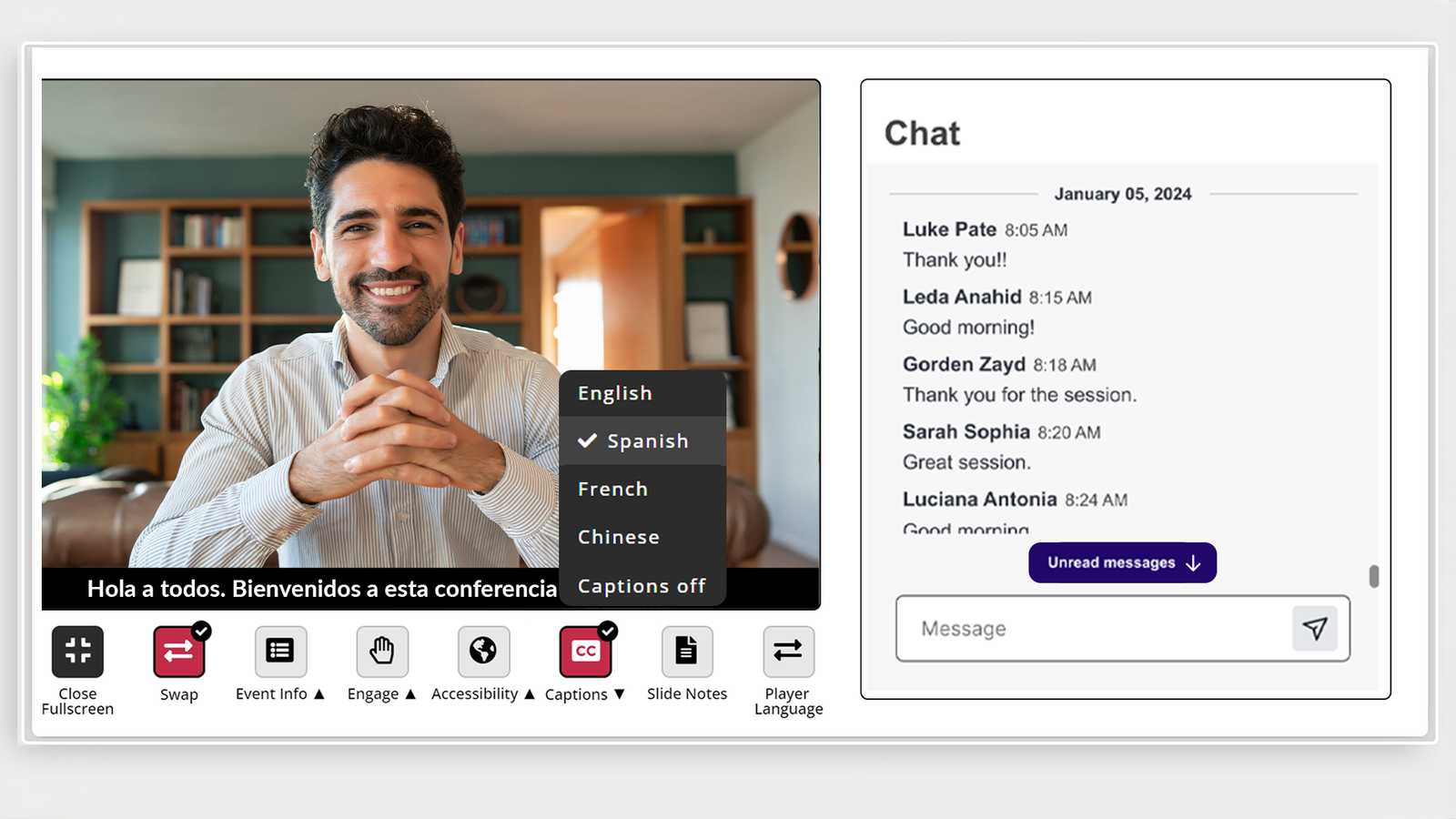
Task: Collapse the Accessibility options
Action: (529, 693)
